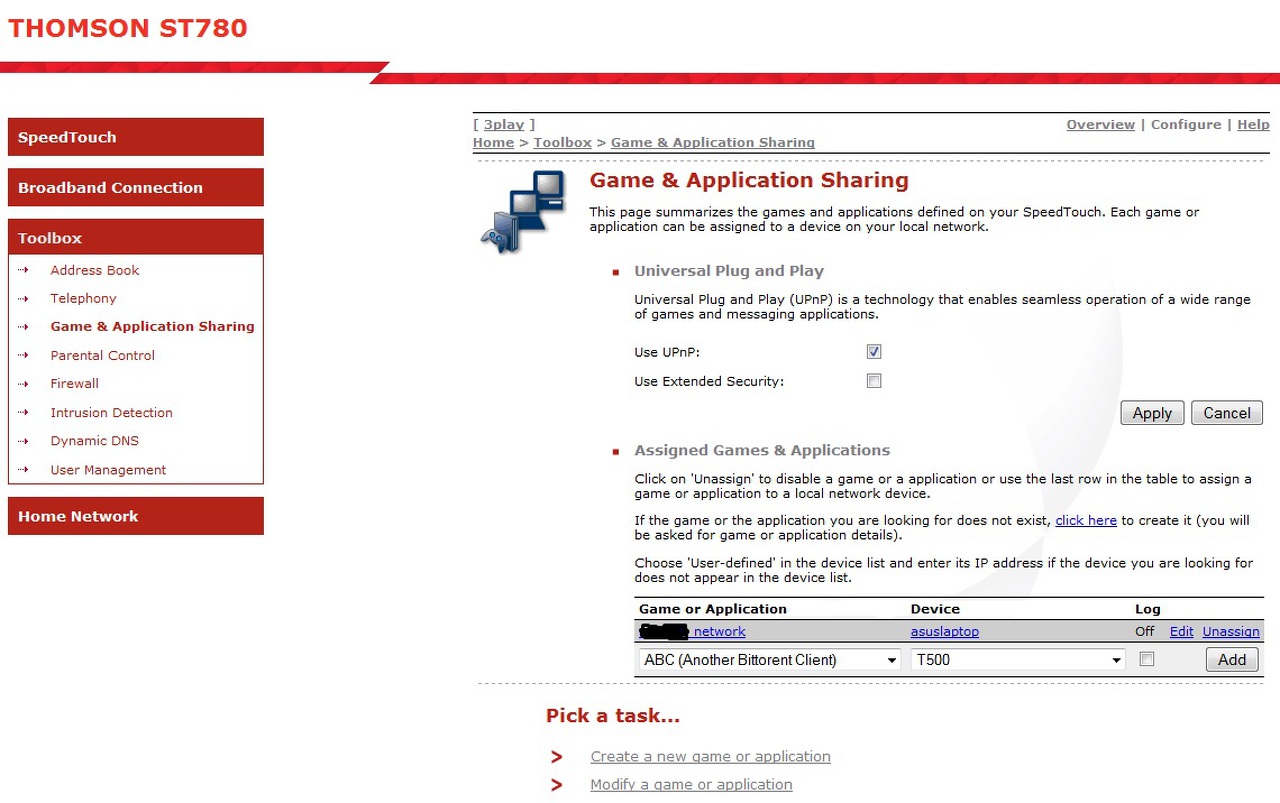Open the Help link
Viewport: 1280px width, 803px height.
click(x=1253, y=125)
